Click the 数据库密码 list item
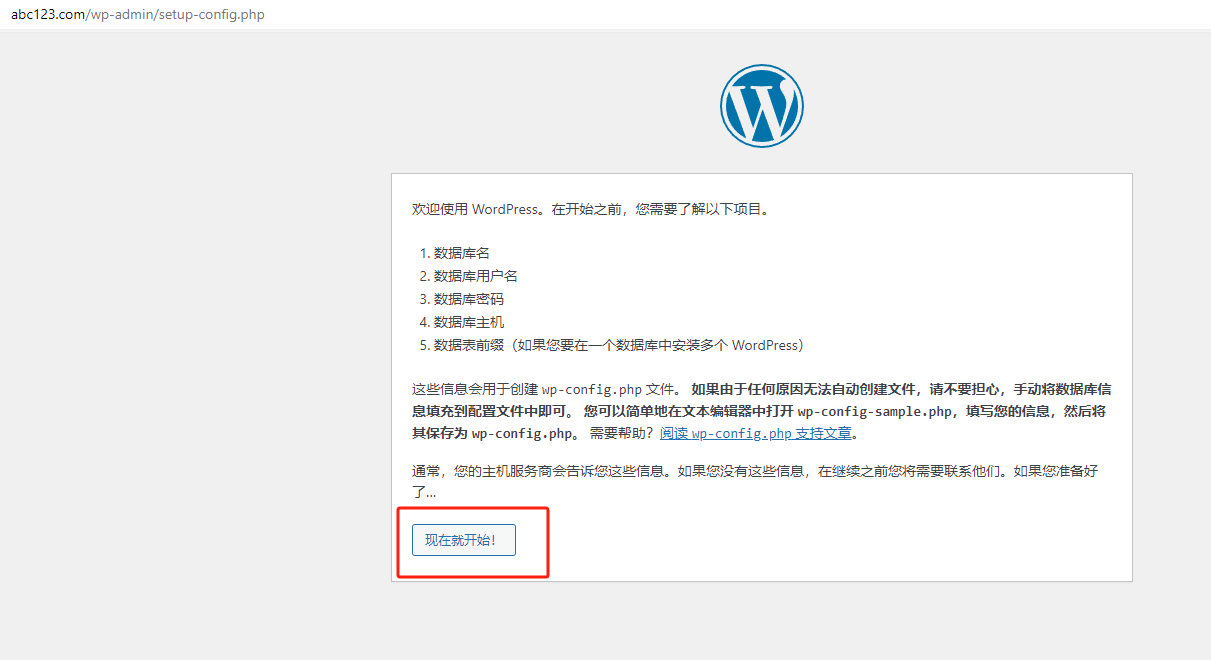1211x660 pixels. 469,300
